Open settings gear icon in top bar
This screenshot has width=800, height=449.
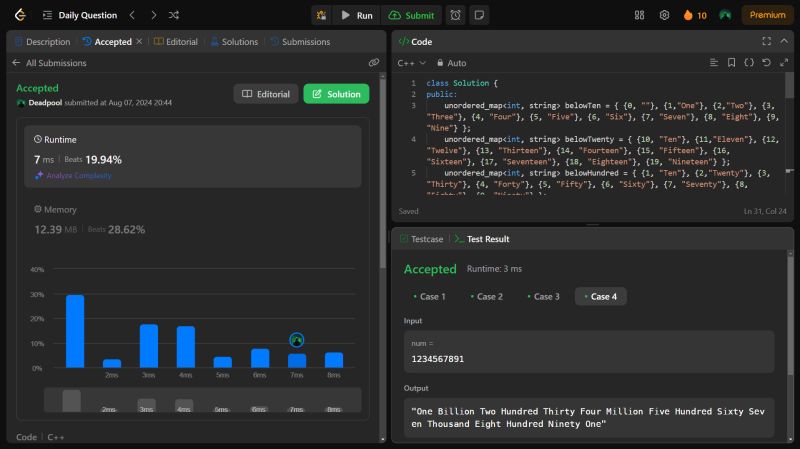click(664, 15)
